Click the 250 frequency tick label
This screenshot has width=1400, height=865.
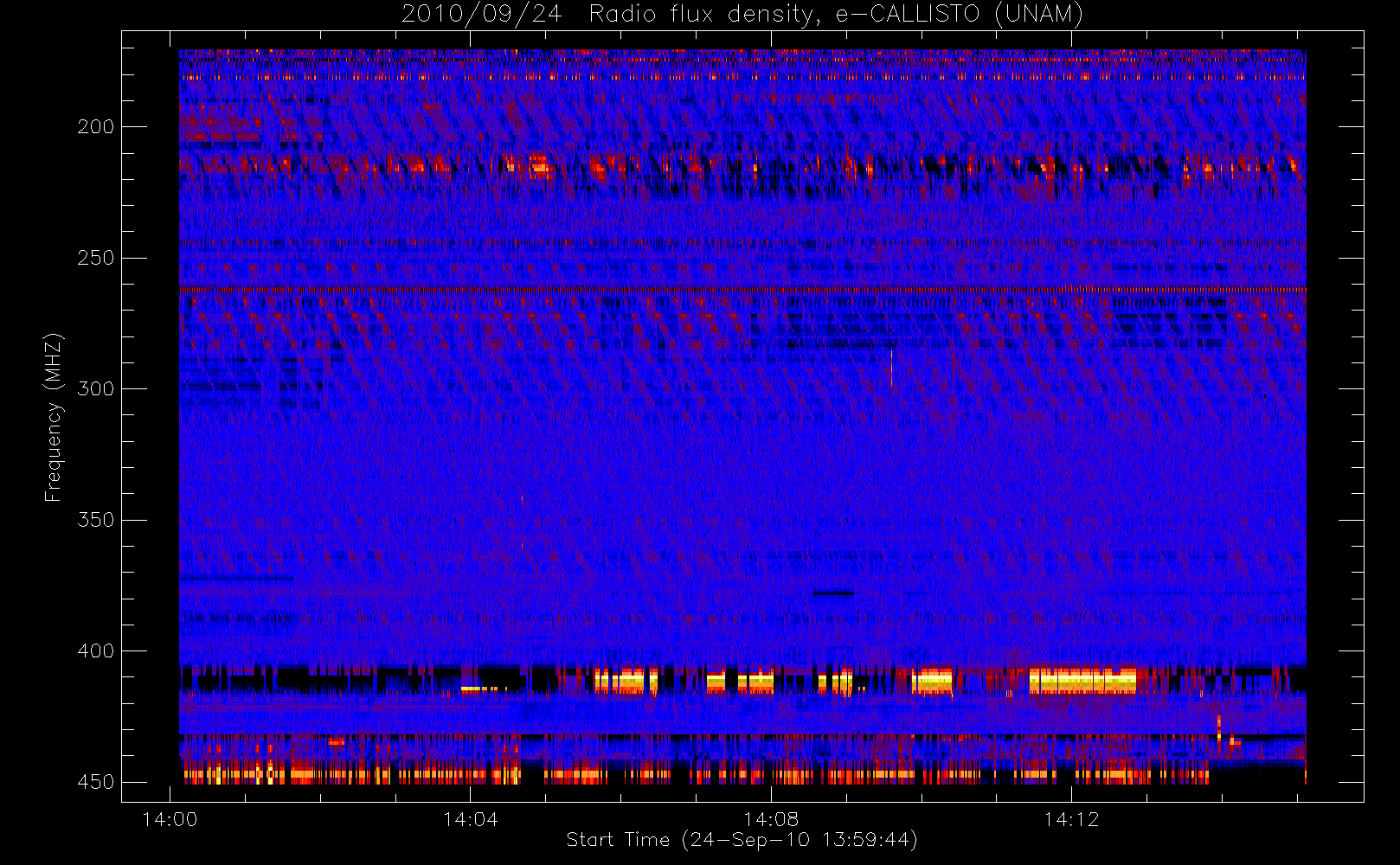point(95,258)
